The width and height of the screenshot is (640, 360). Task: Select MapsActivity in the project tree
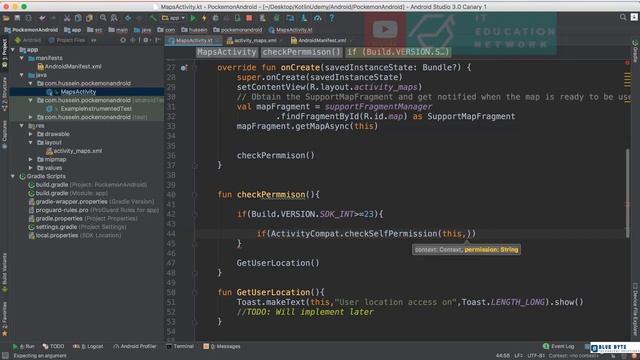tap(78, 92)
